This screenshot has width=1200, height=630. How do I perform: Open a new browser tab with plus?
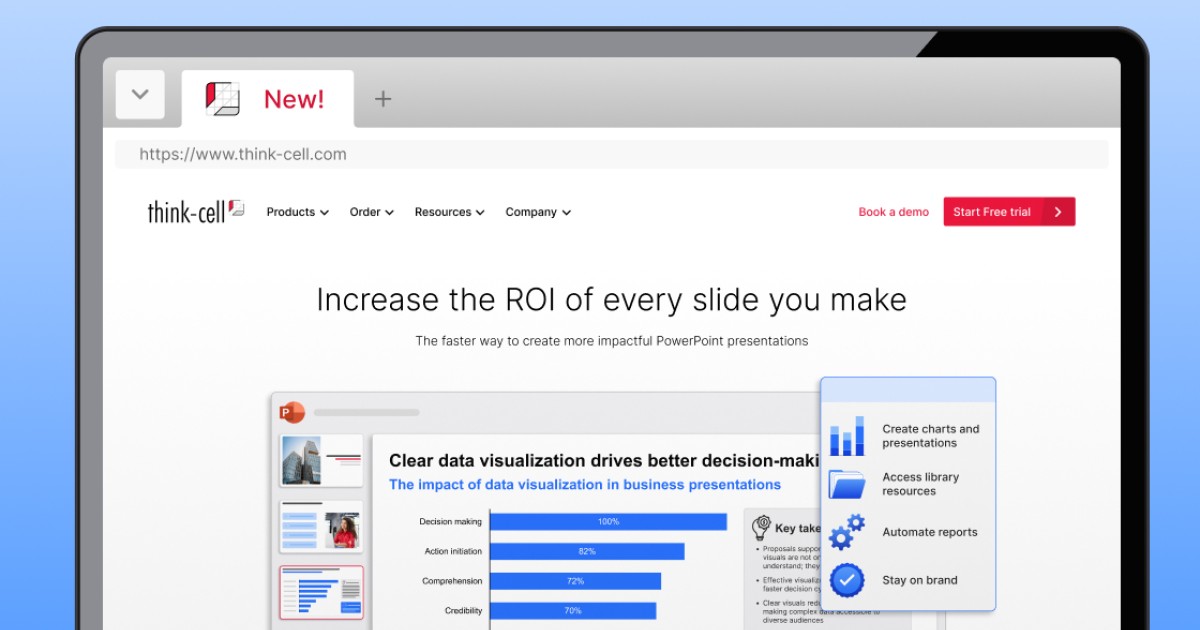click(x=383, y=98)
